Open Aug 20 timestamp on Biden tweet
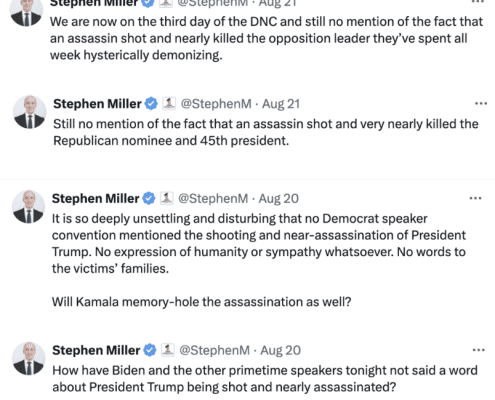 (280, 350)
